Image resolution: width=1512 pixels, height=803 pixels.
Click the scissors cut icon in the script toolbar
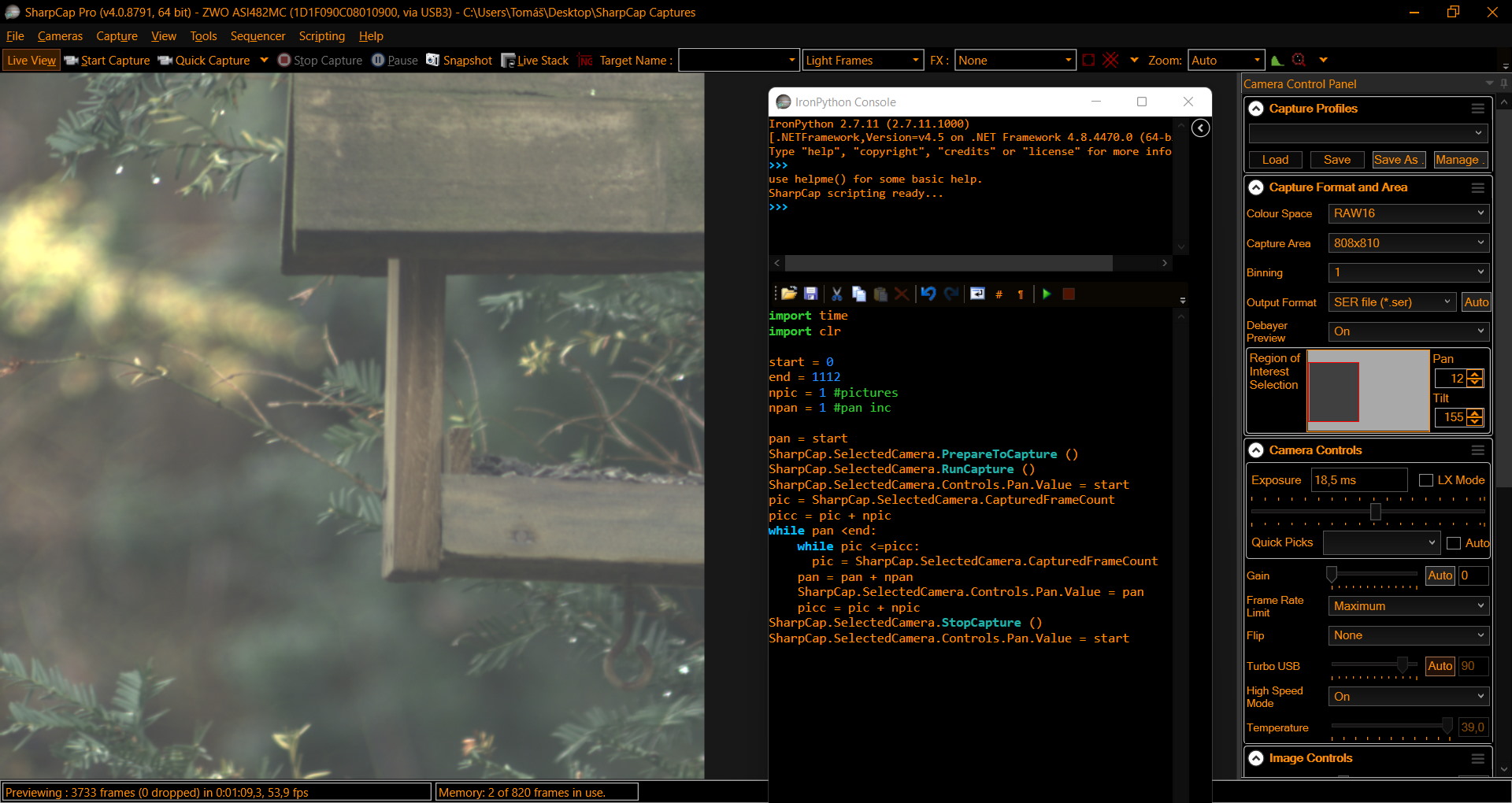836,294
